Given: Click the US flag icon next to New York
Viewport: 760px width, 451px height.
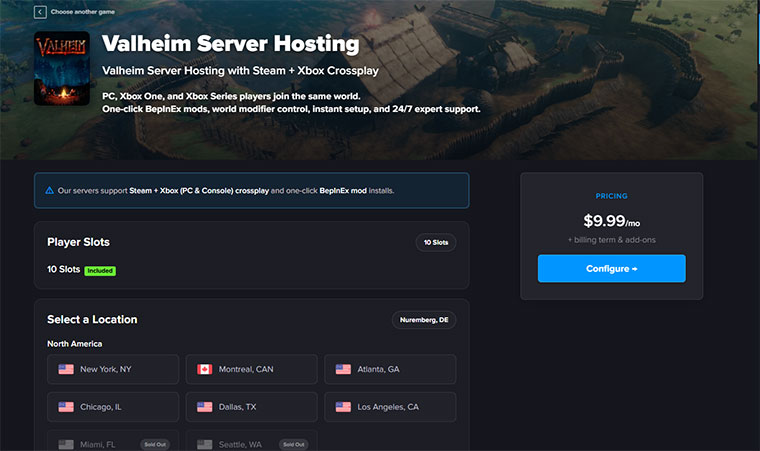Looking at the screenshot, I should (x=66, y=370).
